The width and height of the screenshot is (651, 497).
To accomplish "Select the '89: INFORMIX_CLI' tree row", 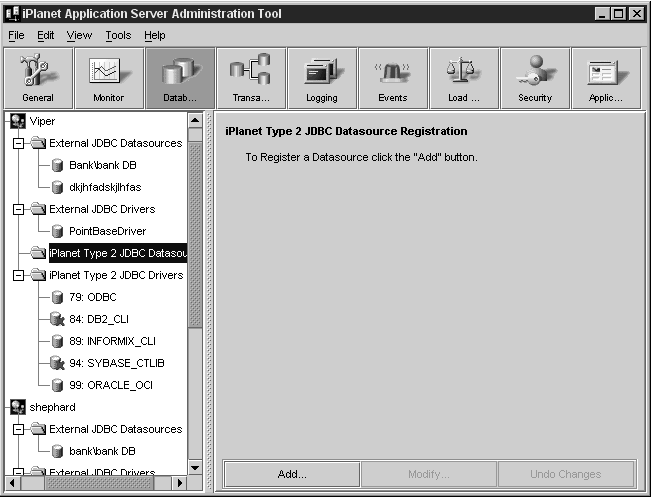I will pyautogui.click(x=113, y=341).
